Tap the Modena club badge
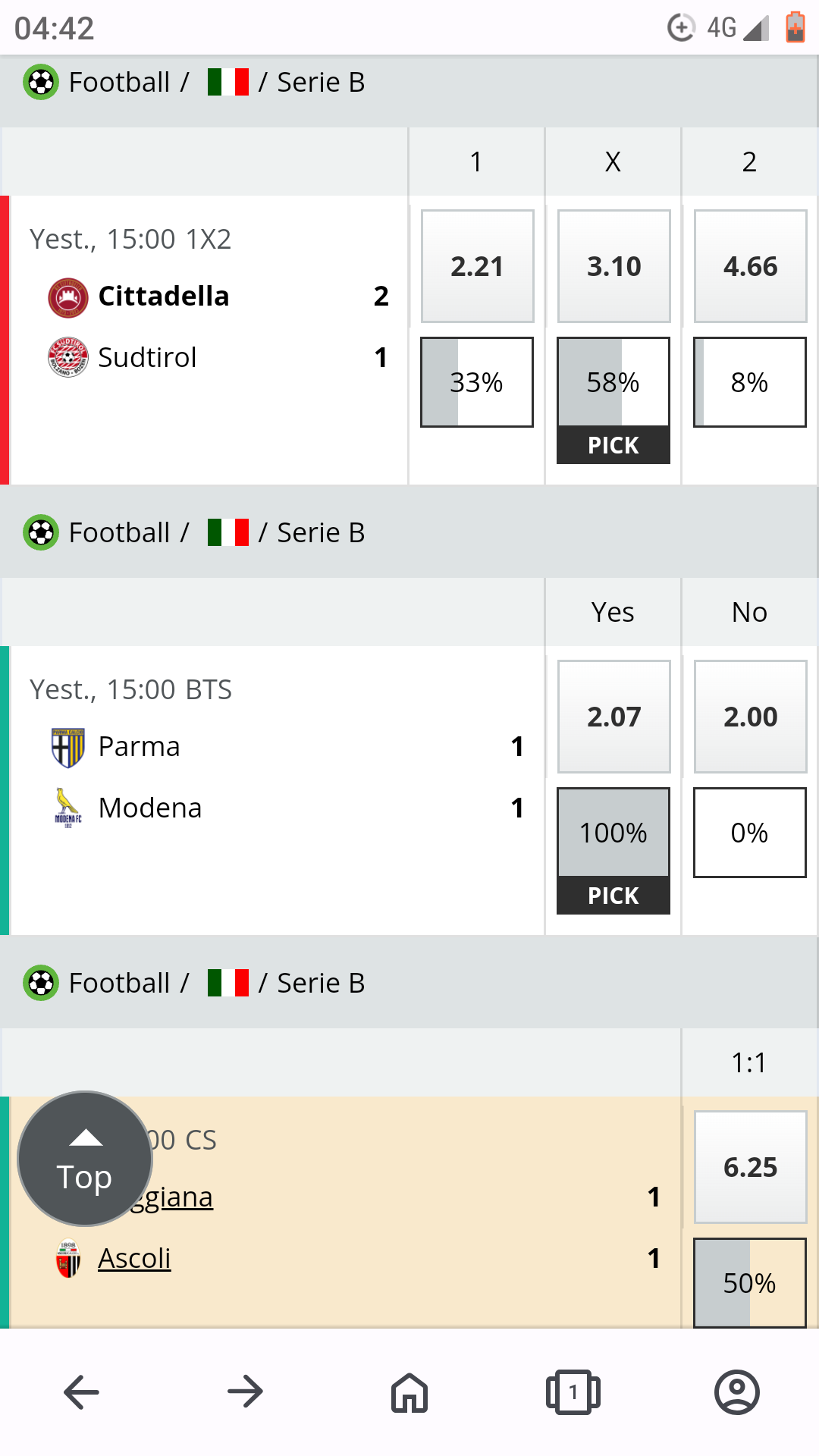Screen dimensions: 819x1456 [x=68, y=808]
